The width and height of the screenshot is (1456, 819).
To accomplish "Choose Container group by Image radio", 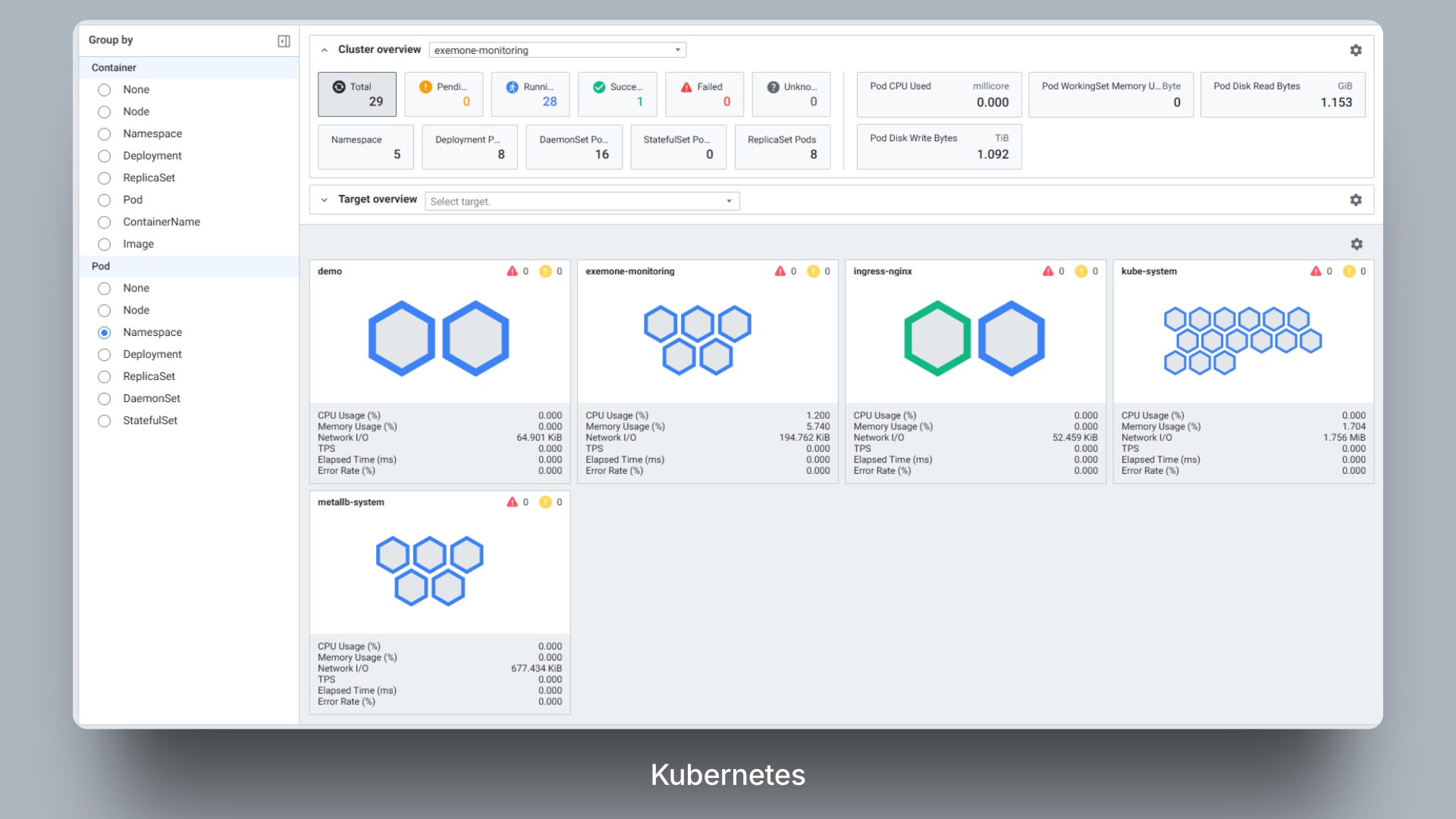I will click(x=105, y=244).
